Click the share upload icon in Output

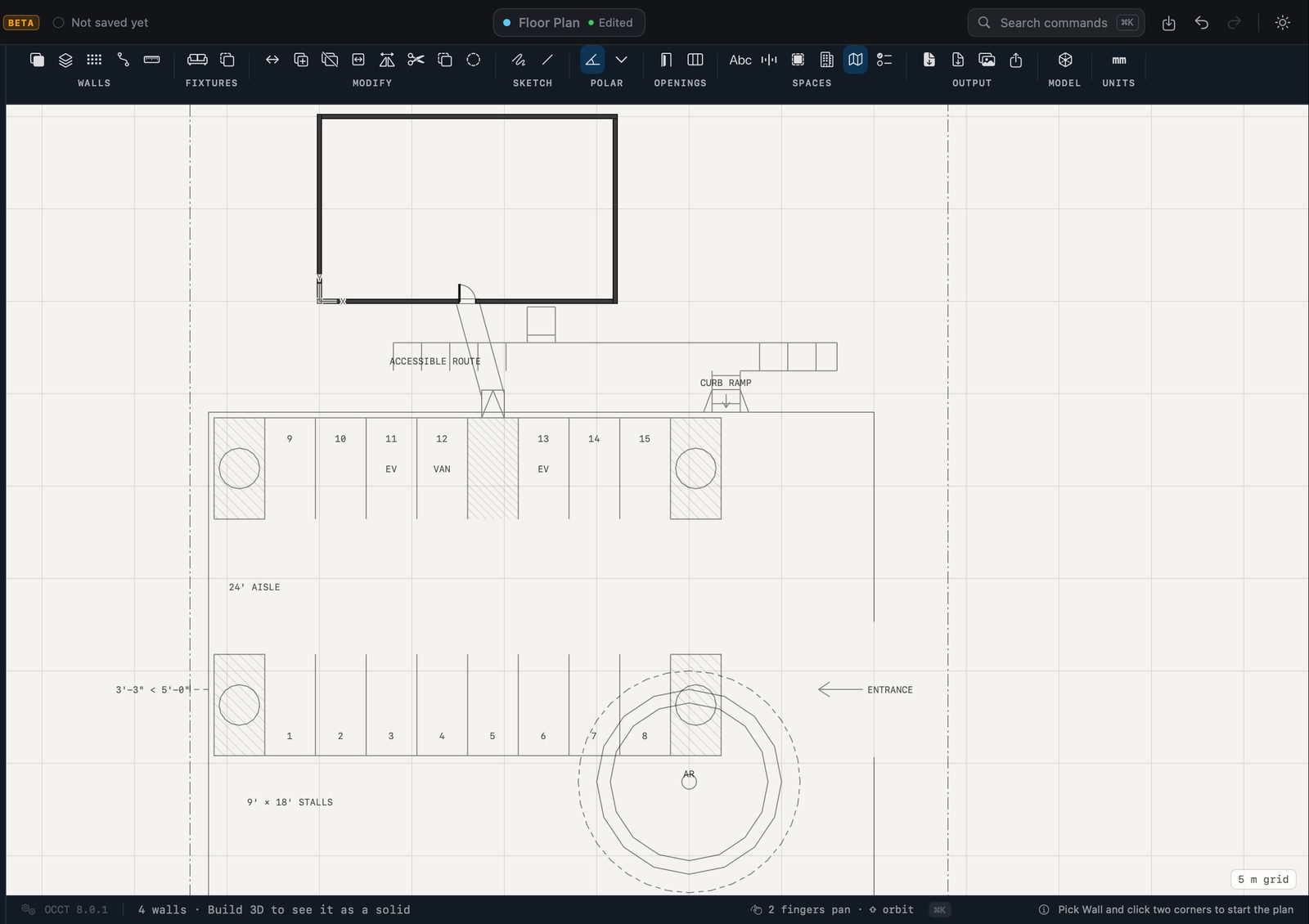1016,60
